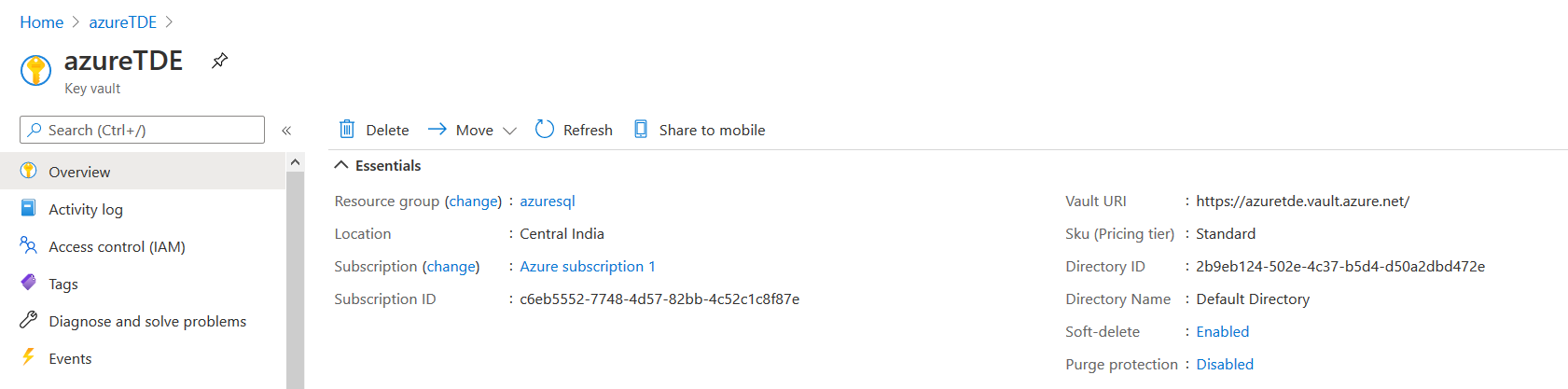Viewport: 1568px width, 389px height.
Task: Click the Events lightning bolt icon
Action: coord(29,357)
